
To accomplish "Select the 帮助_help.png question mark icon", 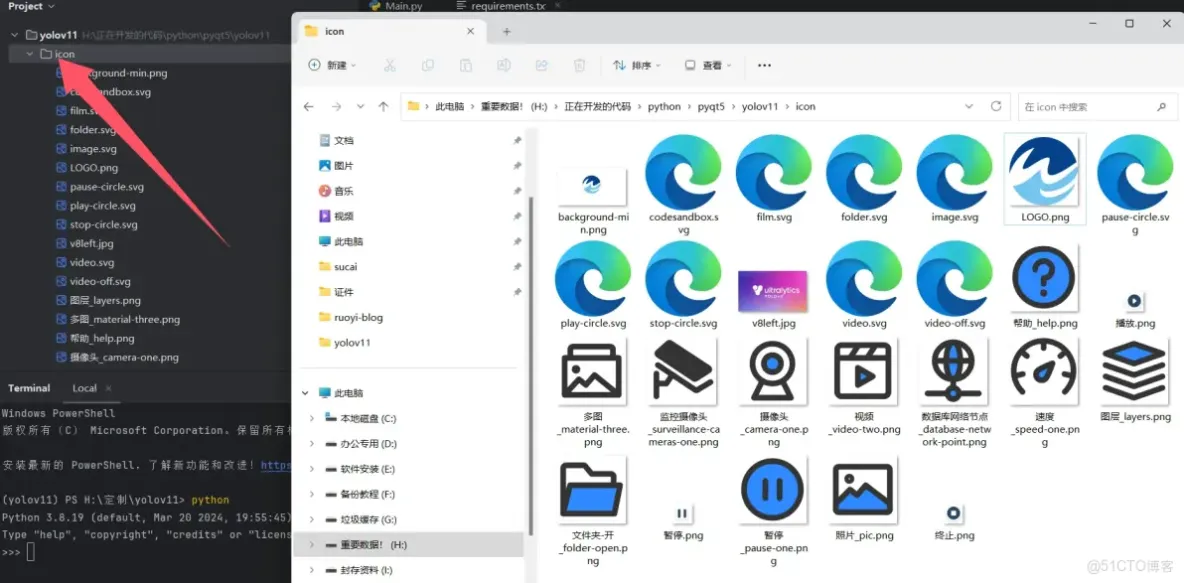I will click(x=1044, y=279).
